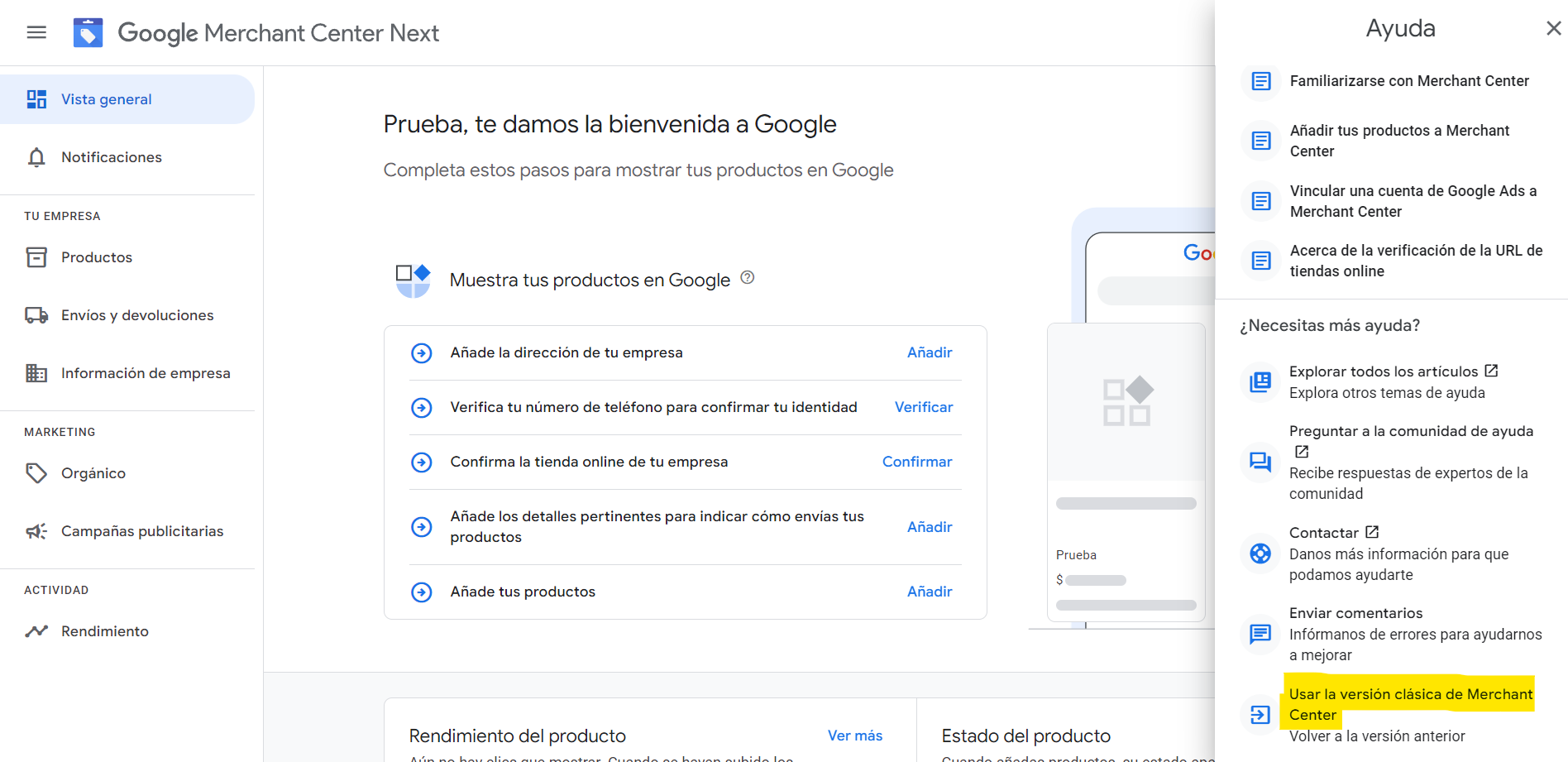Click article icon for Vincular una cuenta de Google Ads

[1261, 201]
